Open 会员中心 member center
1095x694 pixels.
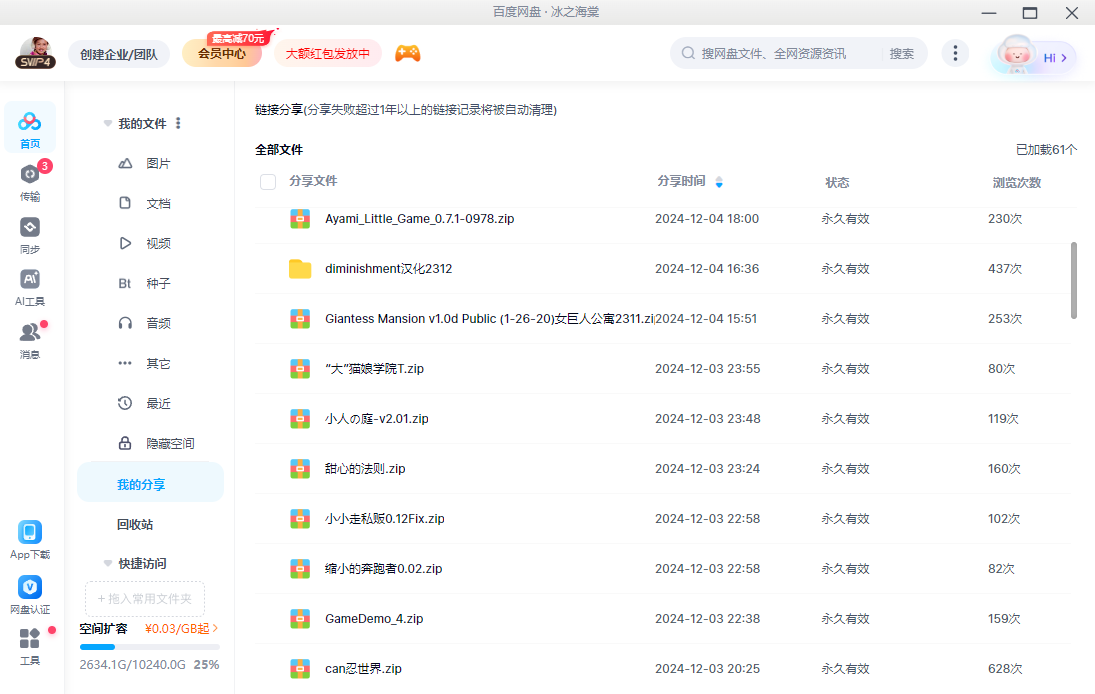point(222,53)
